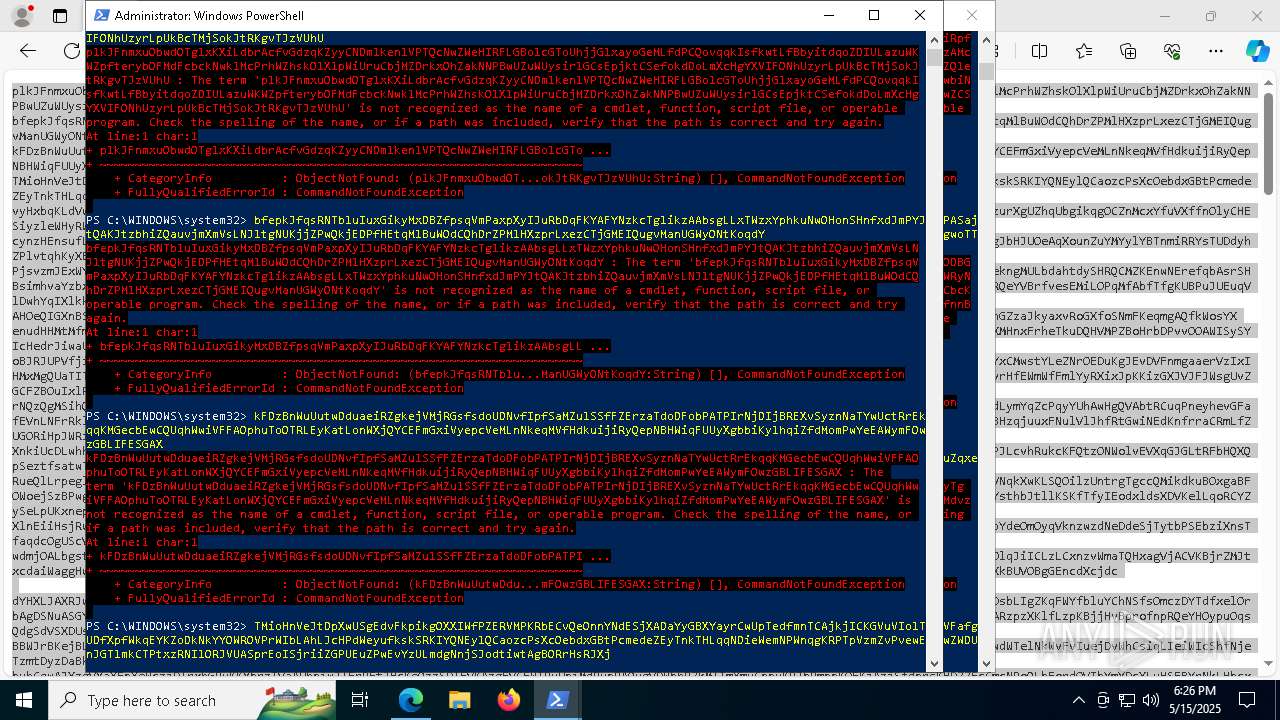The width and height of the screenshot is (1280, 720).
Task: Click the error line '+ bfepkJfqsRNTbluIuxGiky...'
Action: click(x=348, y=346)
